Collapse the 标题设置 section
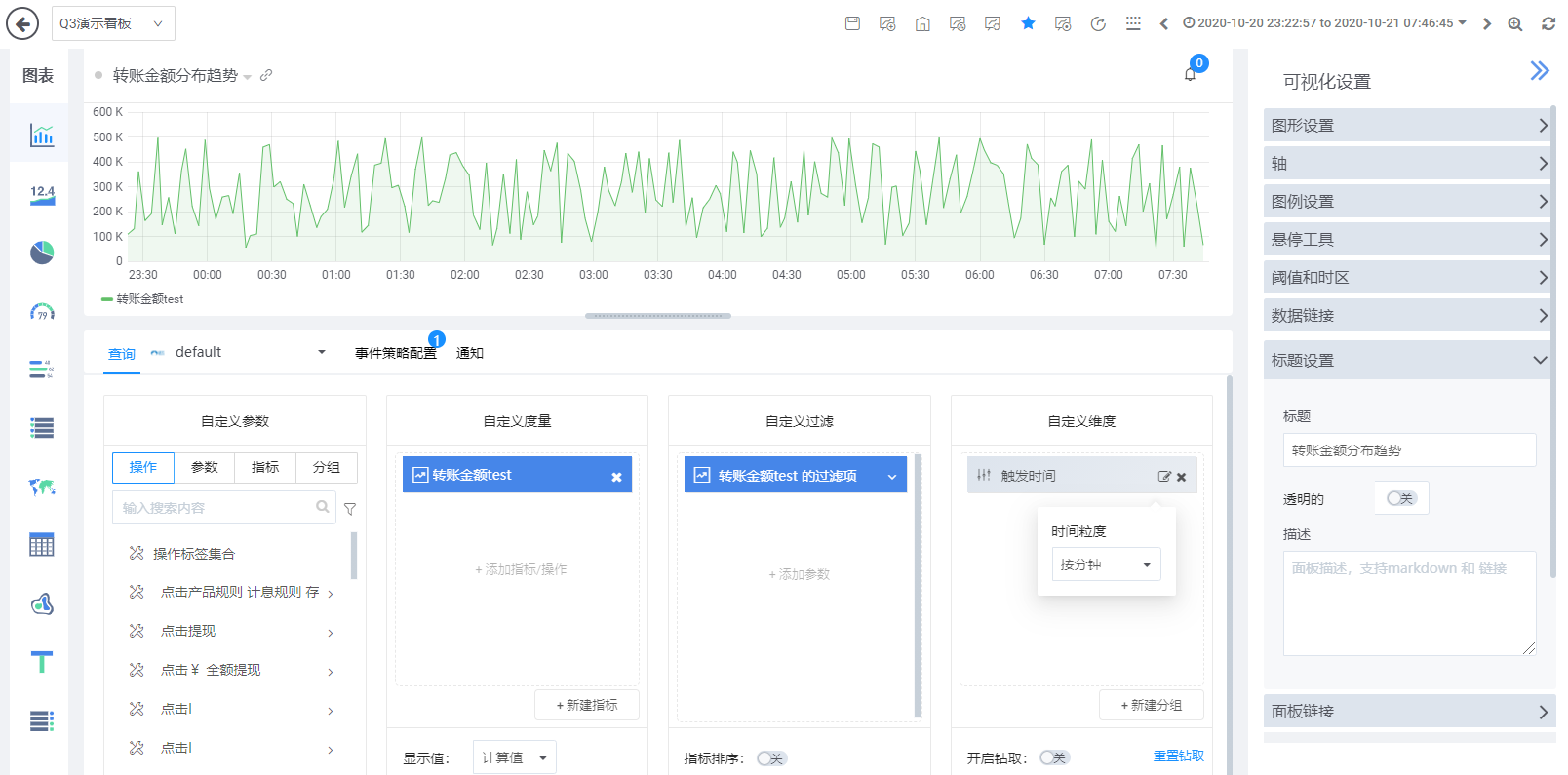The image size is (1568, 775). pos(1409,360)
